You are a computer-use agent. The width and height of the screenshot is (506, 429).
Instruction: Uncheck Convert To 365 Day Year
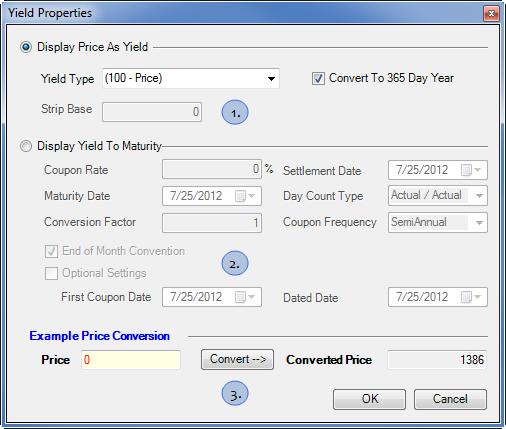[x=318, y=79]
